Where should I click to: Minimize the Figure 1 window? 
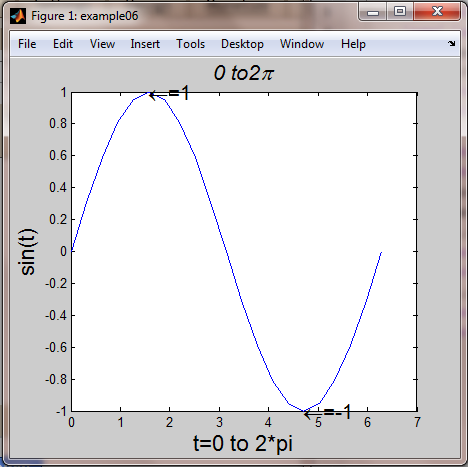373,12
